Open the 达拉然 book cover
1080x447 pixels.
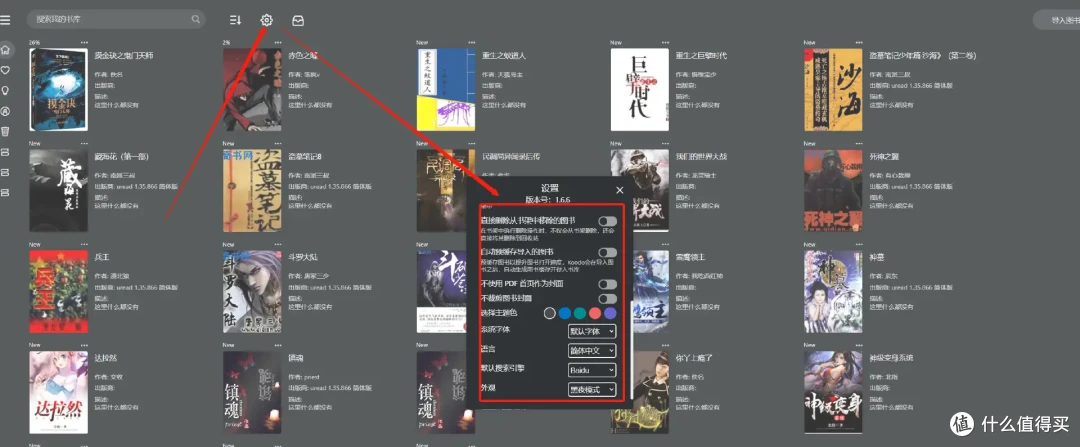tap(59, 393)
